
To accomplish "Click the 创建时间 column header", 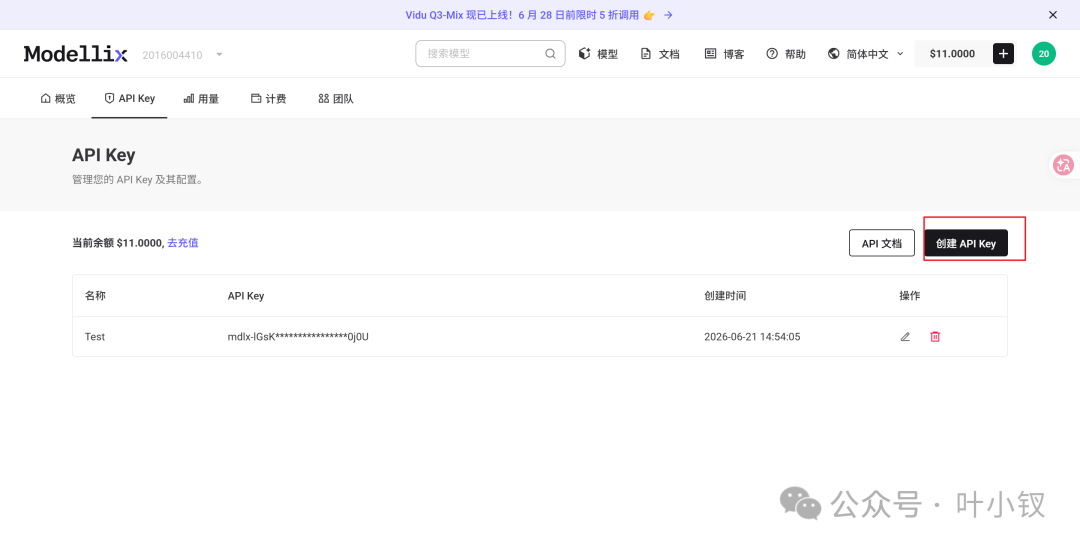I will [x=725, y=295].
